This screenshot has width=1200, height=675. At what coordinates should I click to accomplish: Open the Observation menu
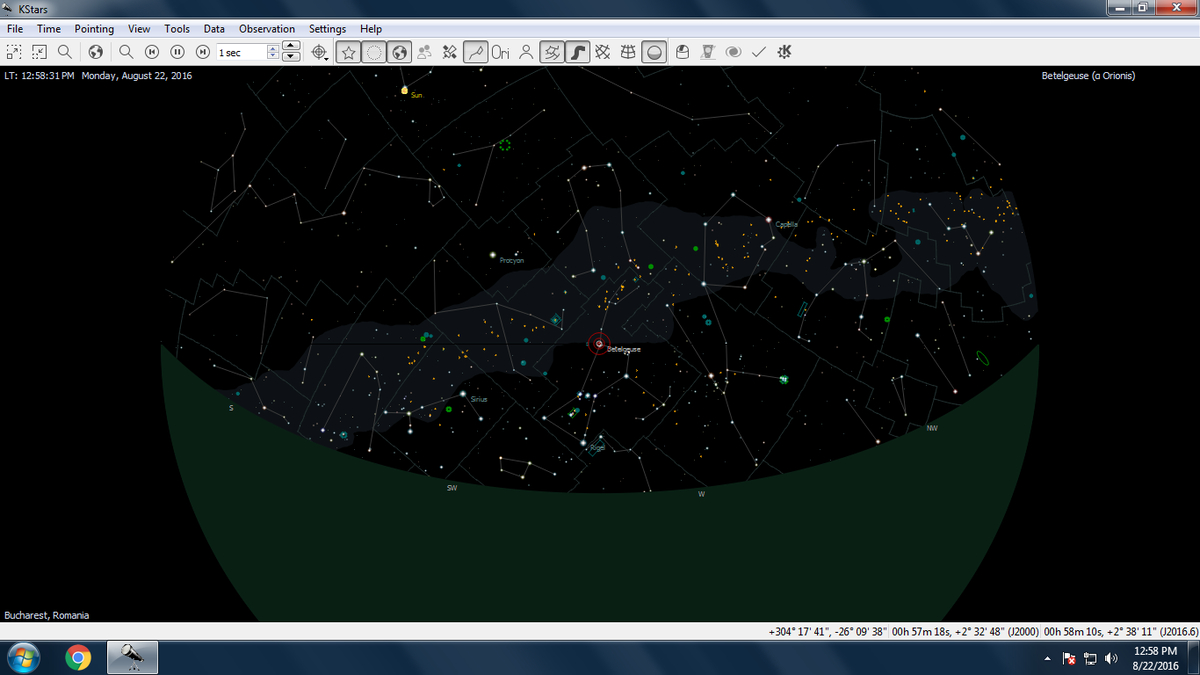266,29
